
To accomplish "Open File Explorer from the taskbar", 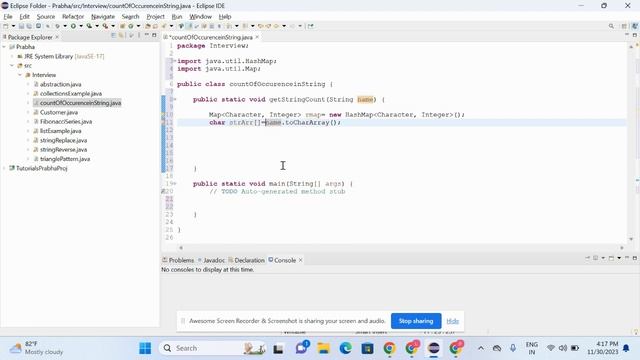I will 324,348.
